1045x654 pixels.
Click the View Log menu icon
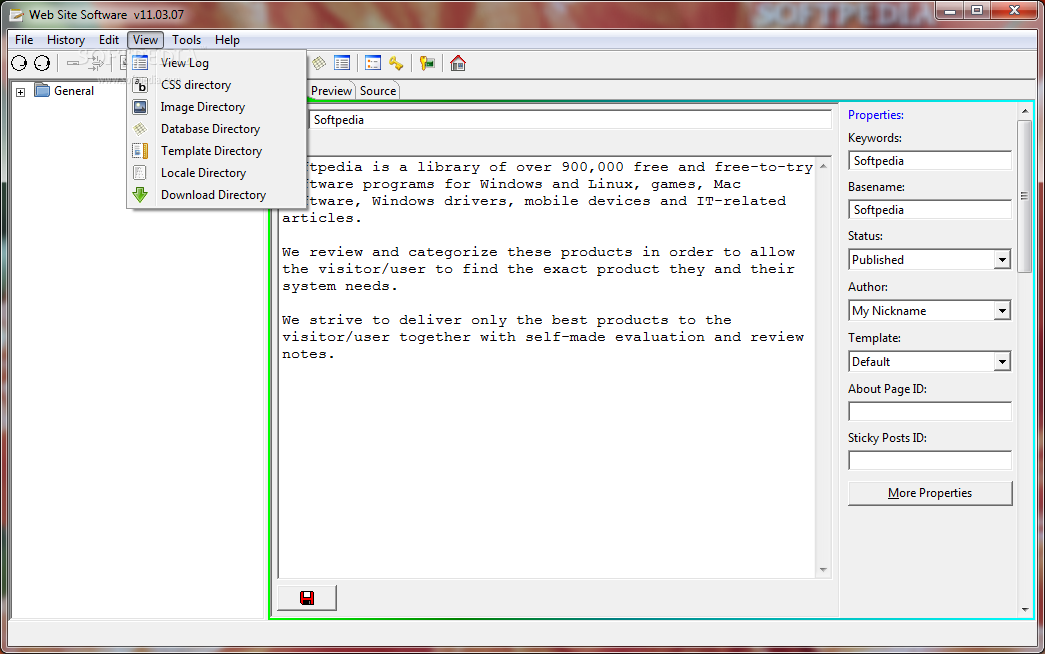[140, 63]
